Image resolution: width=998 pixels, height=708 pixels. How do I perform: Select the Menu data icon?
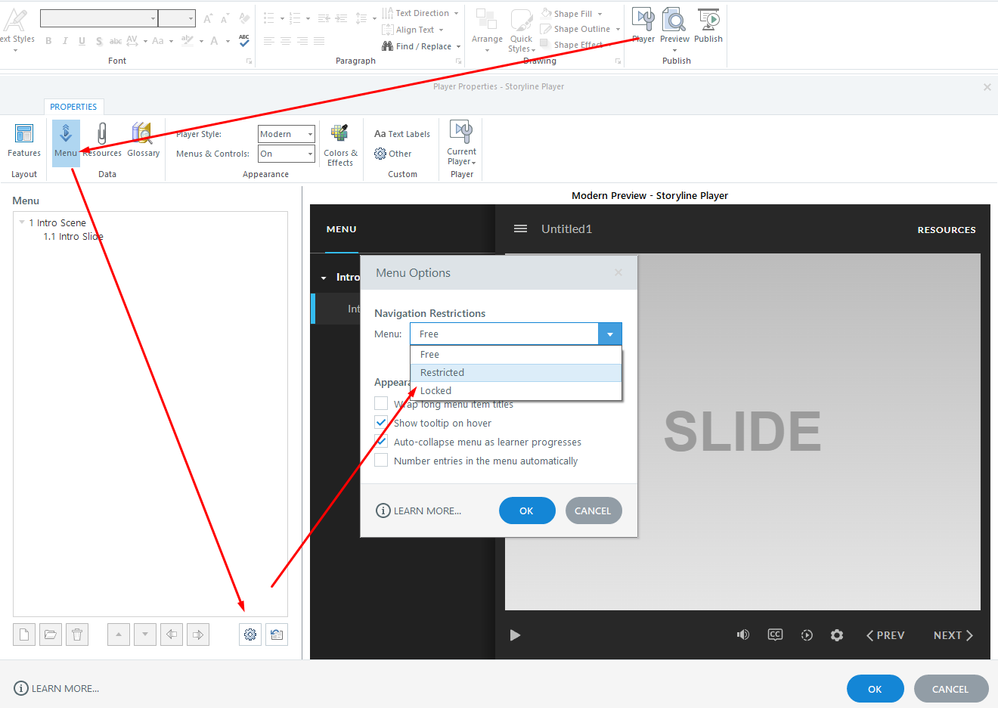66,141
